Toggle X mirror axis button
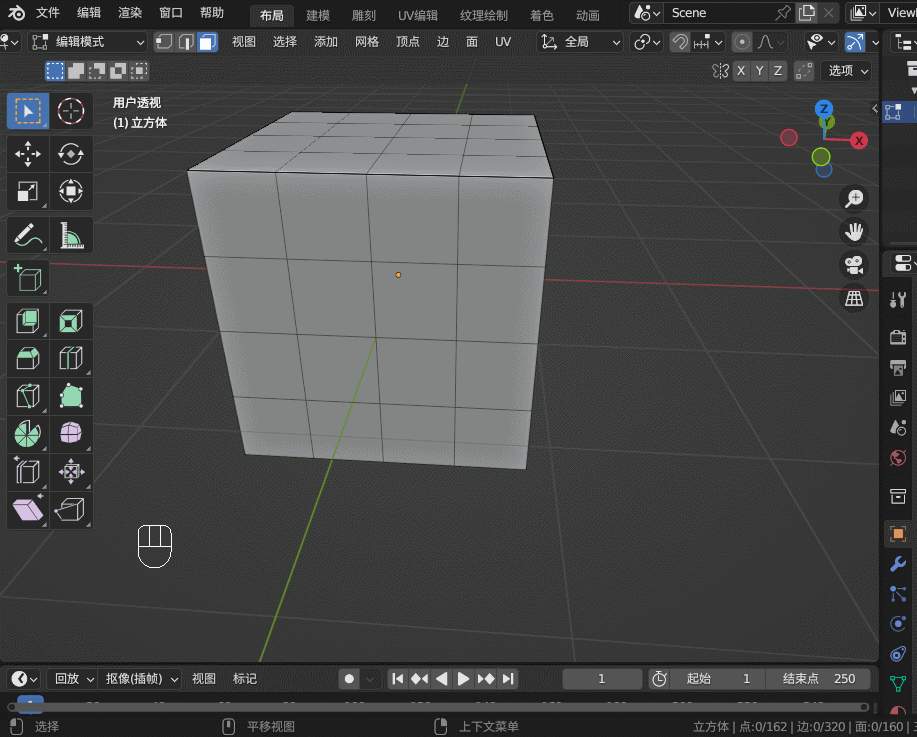This screenshot has height=737, width=917. [741, 71]
